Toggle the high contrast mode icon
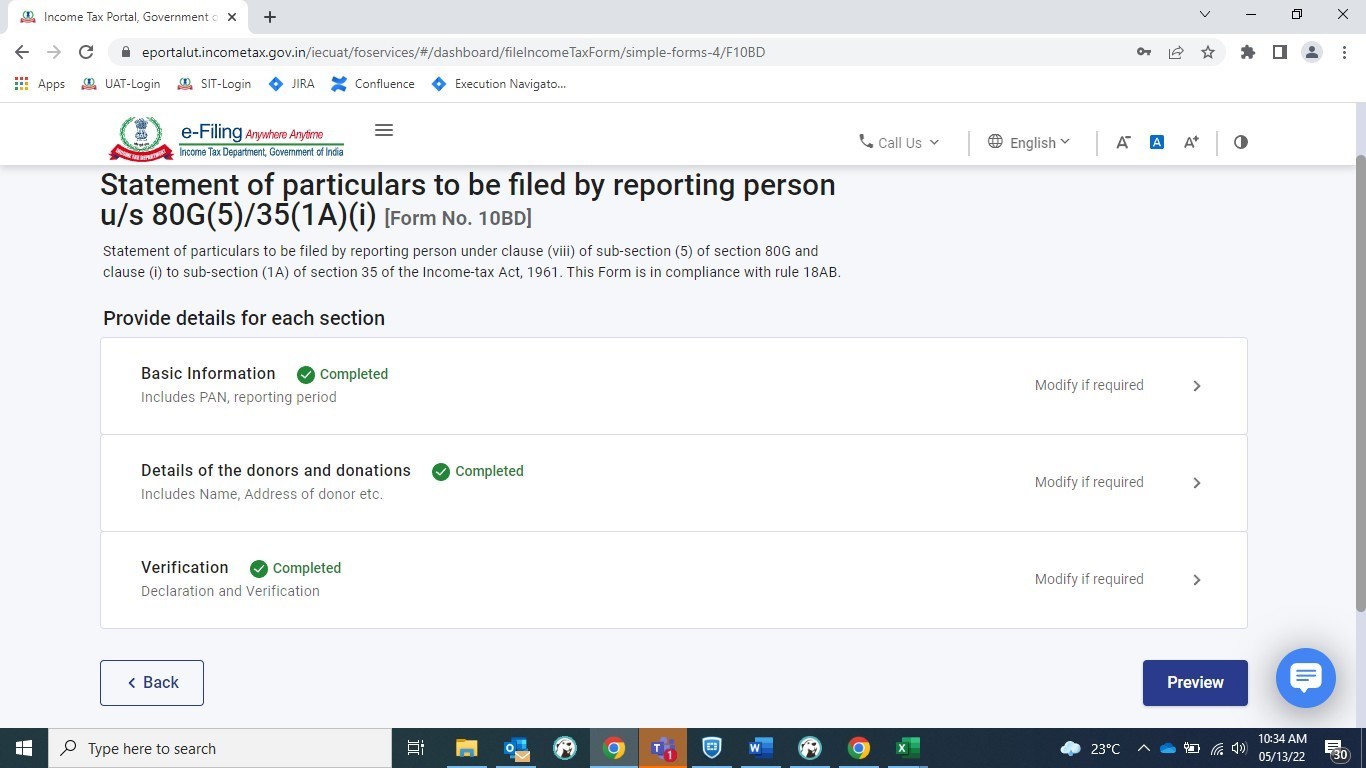The image size is (1366, 768). pos(1241,142)
